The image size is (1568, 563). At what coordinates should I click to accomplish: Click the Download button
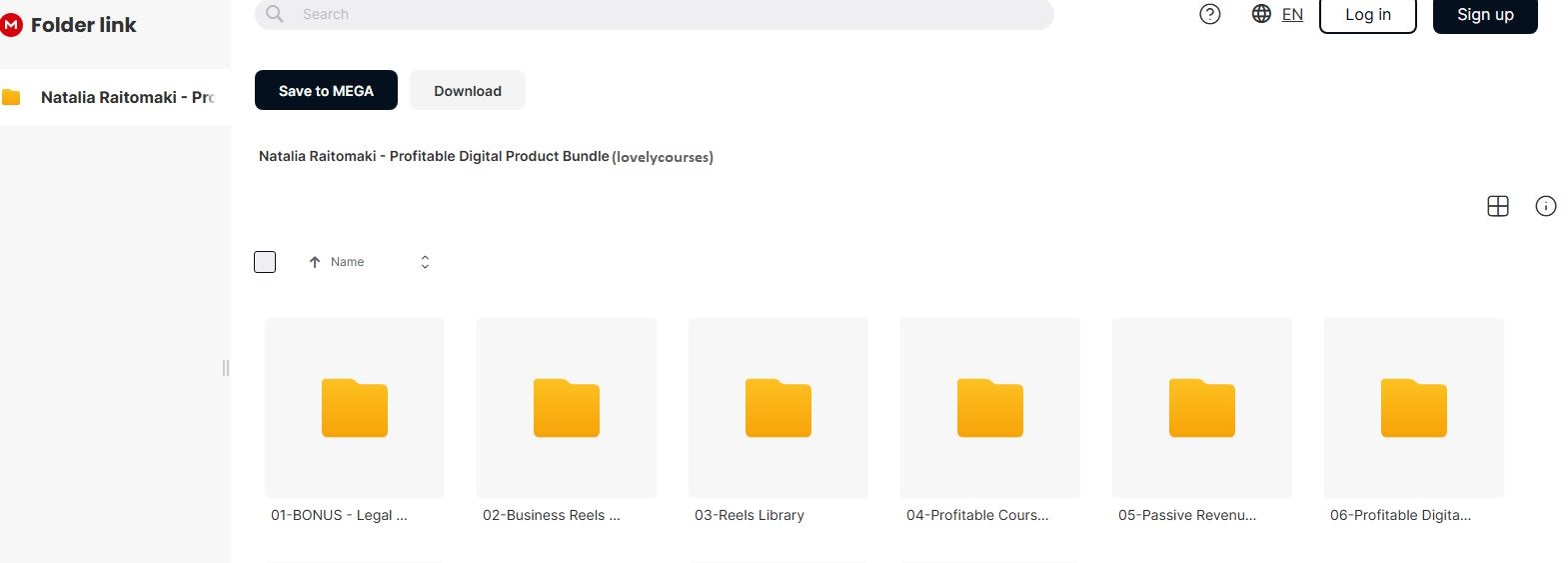pos(467,90)
